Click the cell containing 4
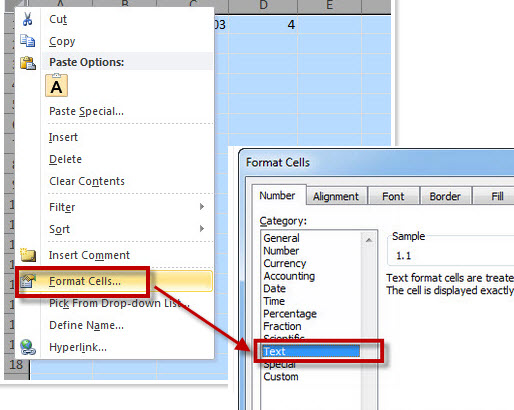The height and width of the screenshot is (410, 514). click(x=263, y=25)
